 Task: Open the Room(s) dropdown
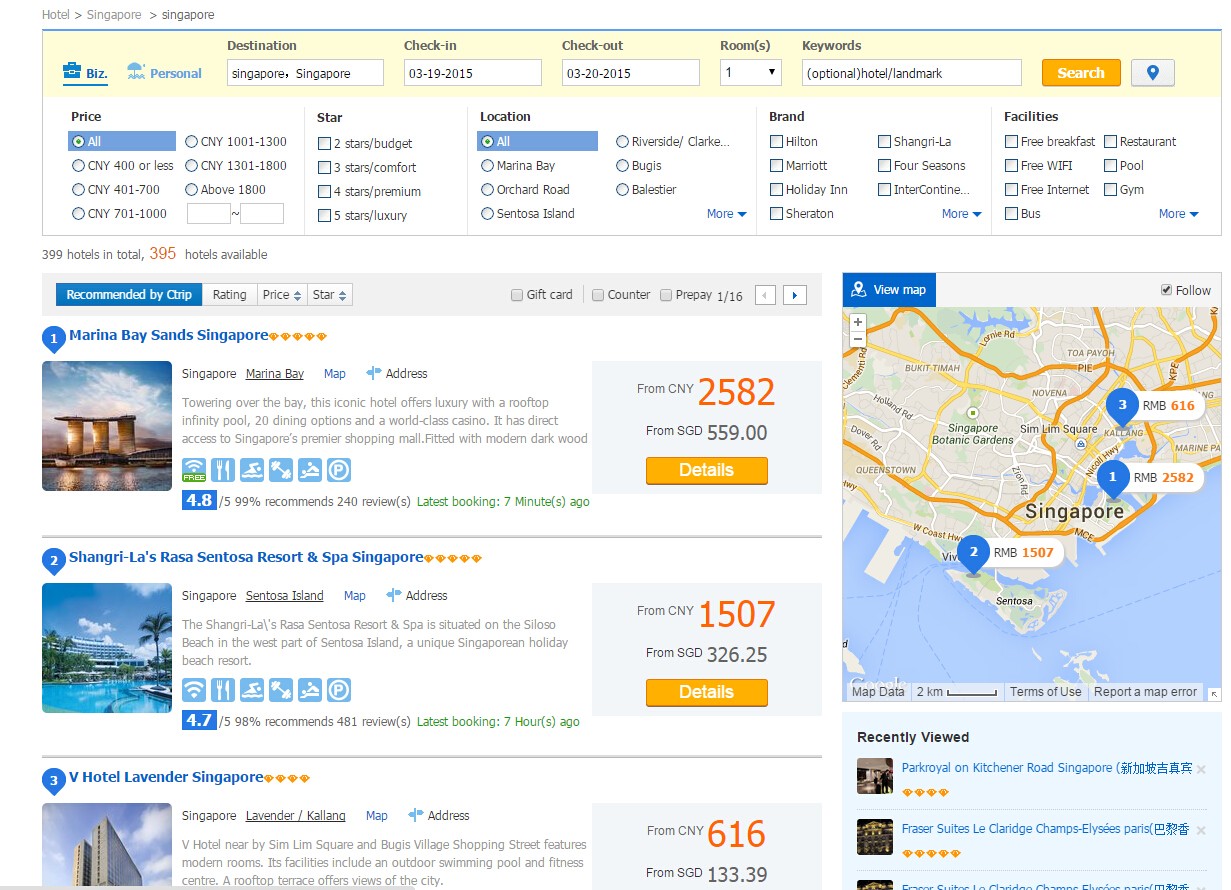click(x=750, y=72)
